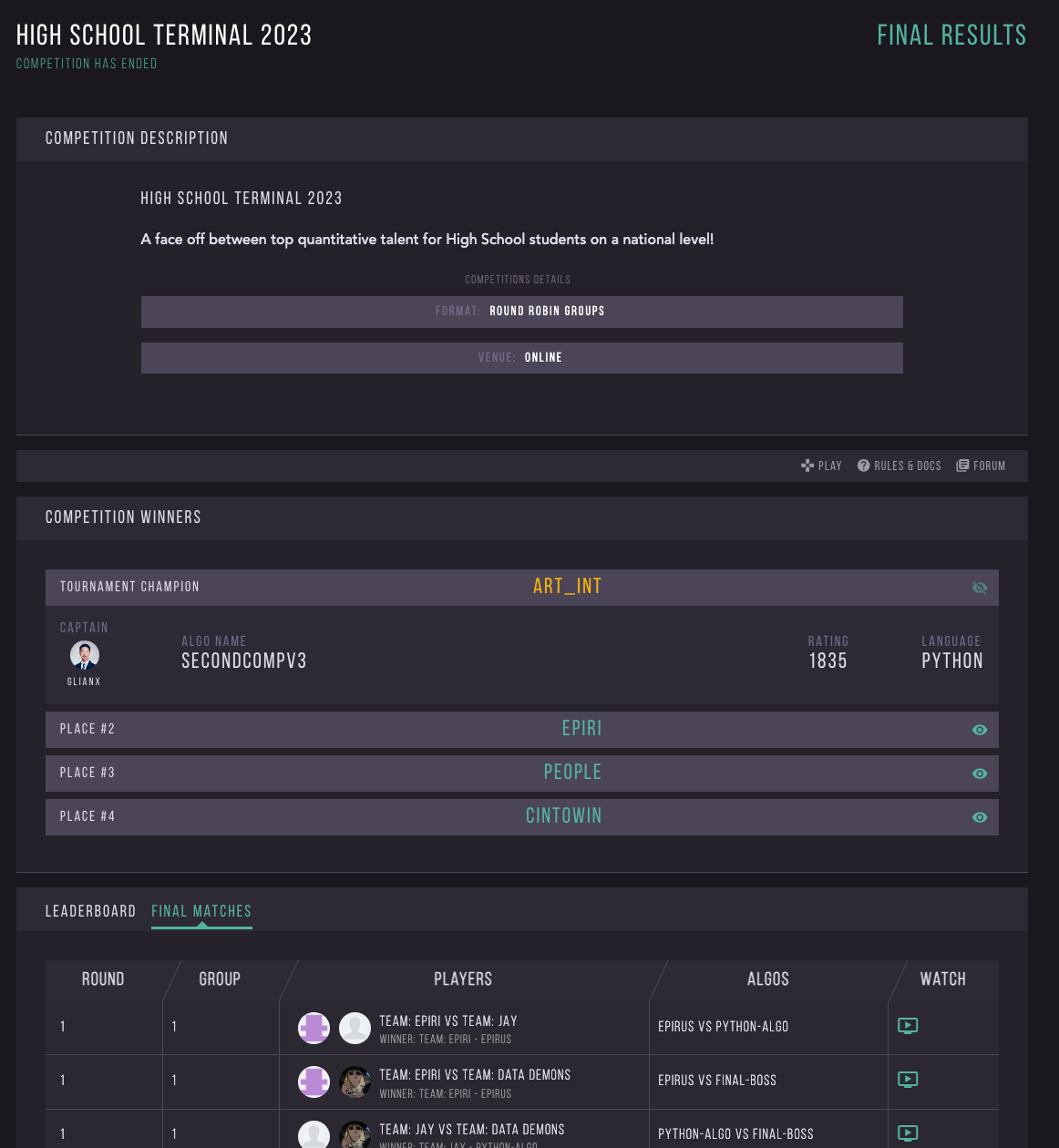Image resolution: width=1059 pixels, height=1148 pixels.
Task: Click the ART_INT champion team name
Action: (568, 586)
